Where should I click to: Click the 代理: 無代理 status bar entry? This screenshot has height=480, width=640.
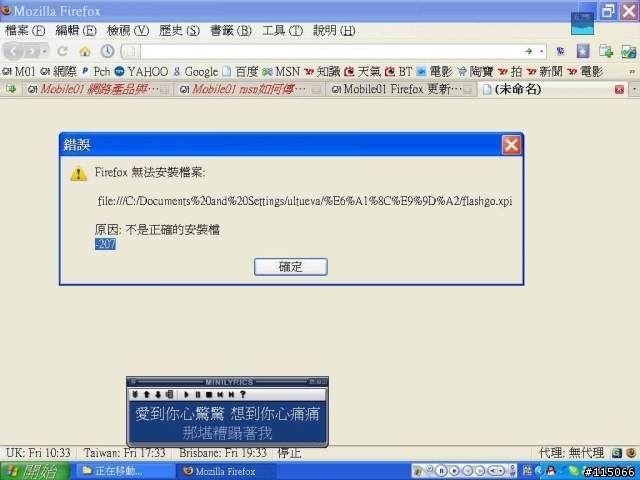[571, 453]
